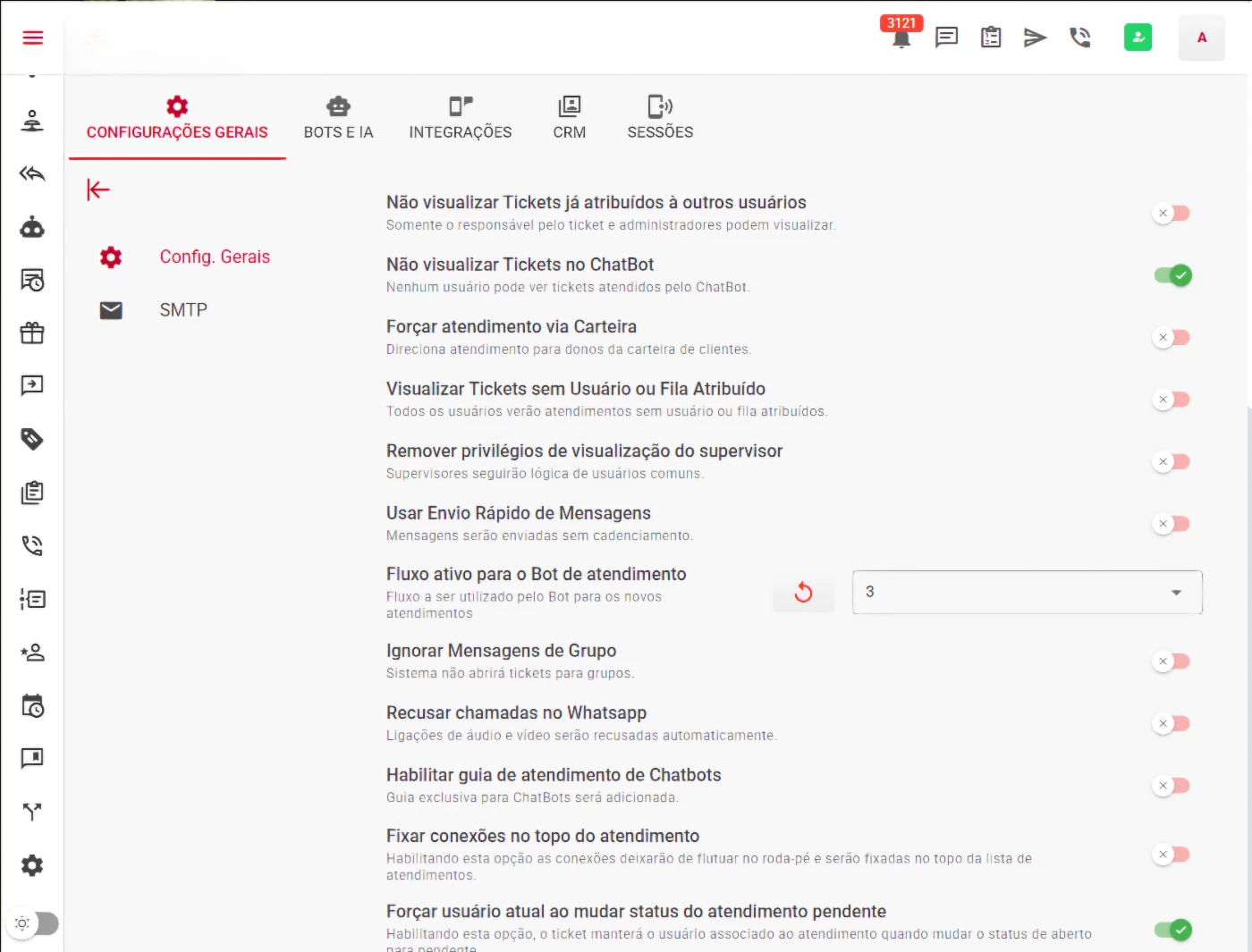This screenshot has height=952, width=1252.
Task: Disable Não visualizar Tickets no ChatBot
Action: coord(1172,275)
